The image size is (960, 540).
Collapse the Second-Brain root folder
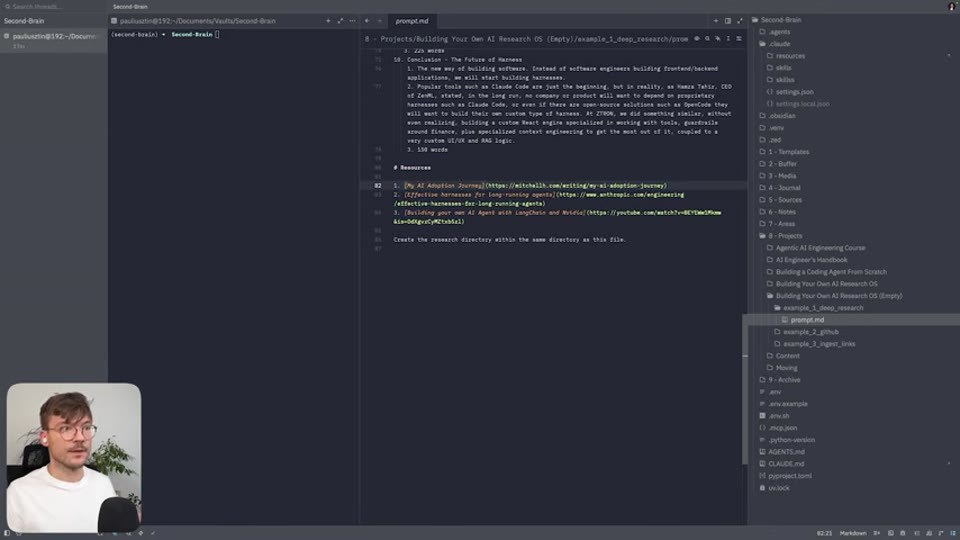tap(781, 20)
